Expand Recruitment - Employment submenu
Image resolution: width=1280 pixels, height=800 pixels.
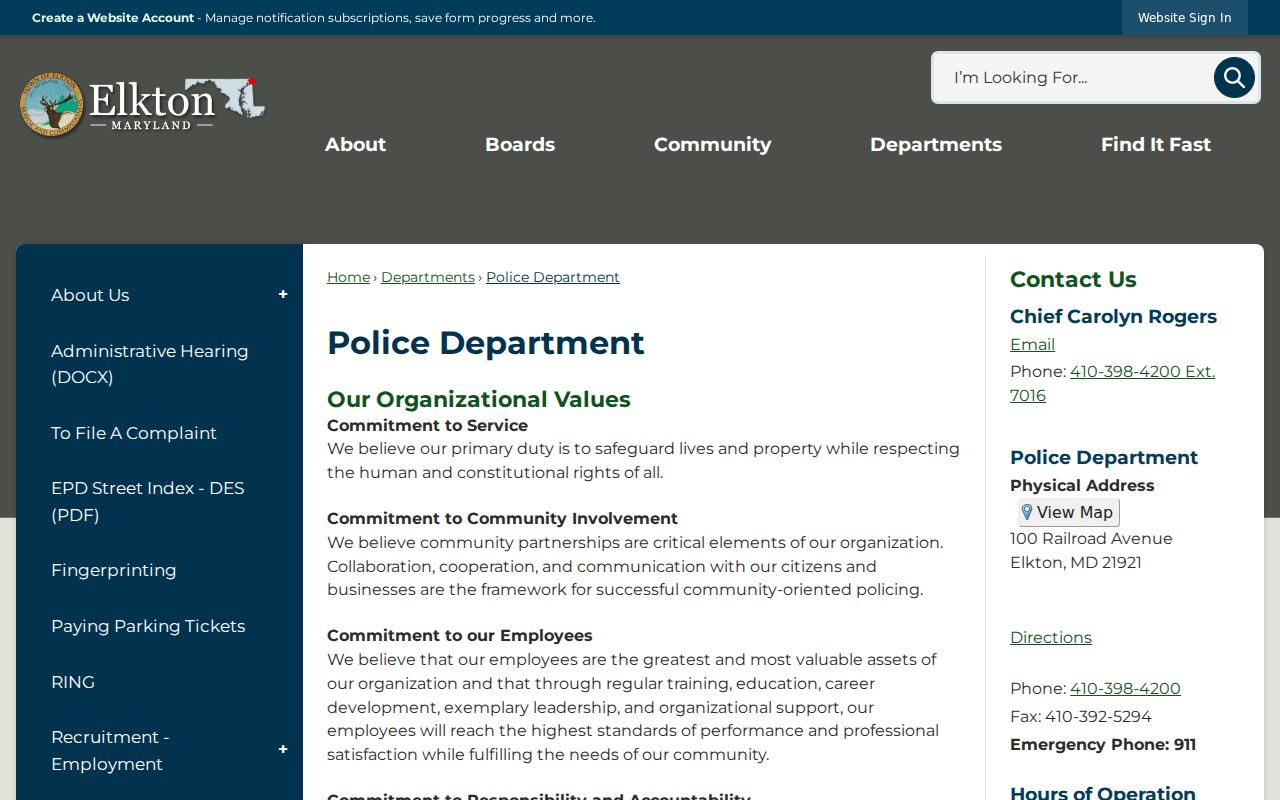click(x=283, y=750)
